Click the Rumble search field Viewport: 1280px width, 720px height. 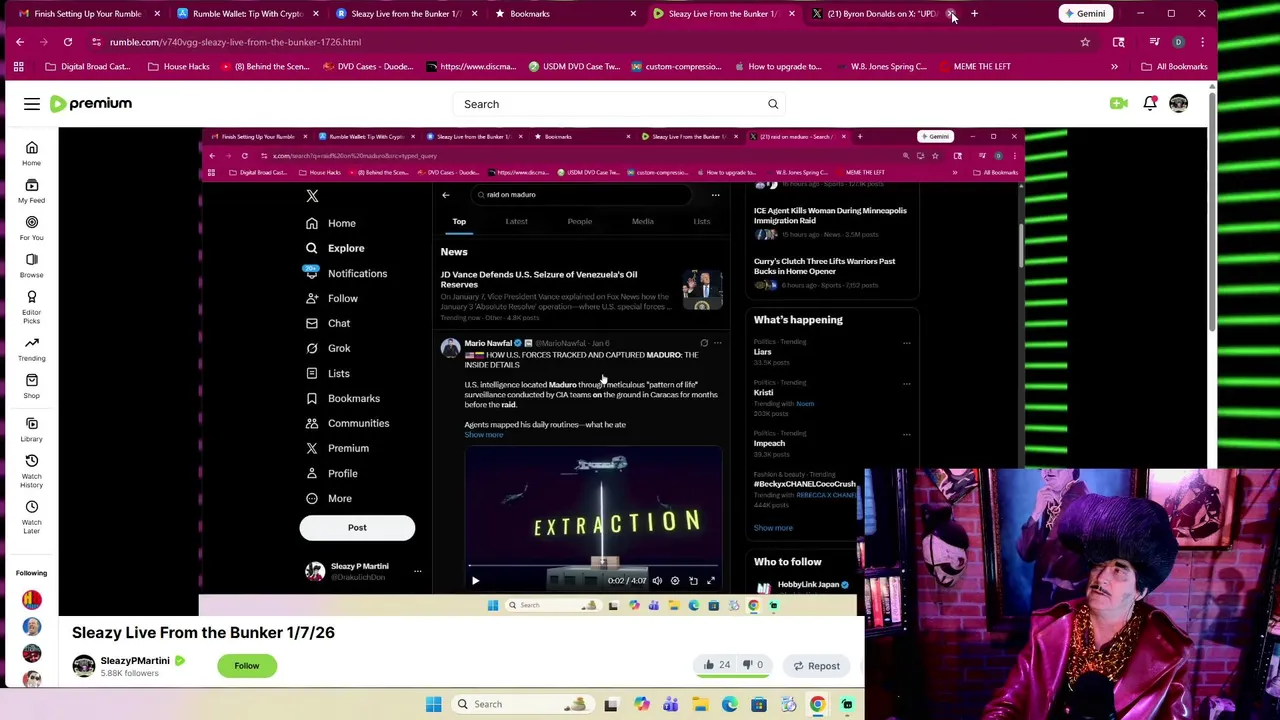click(x=608, y=104)
